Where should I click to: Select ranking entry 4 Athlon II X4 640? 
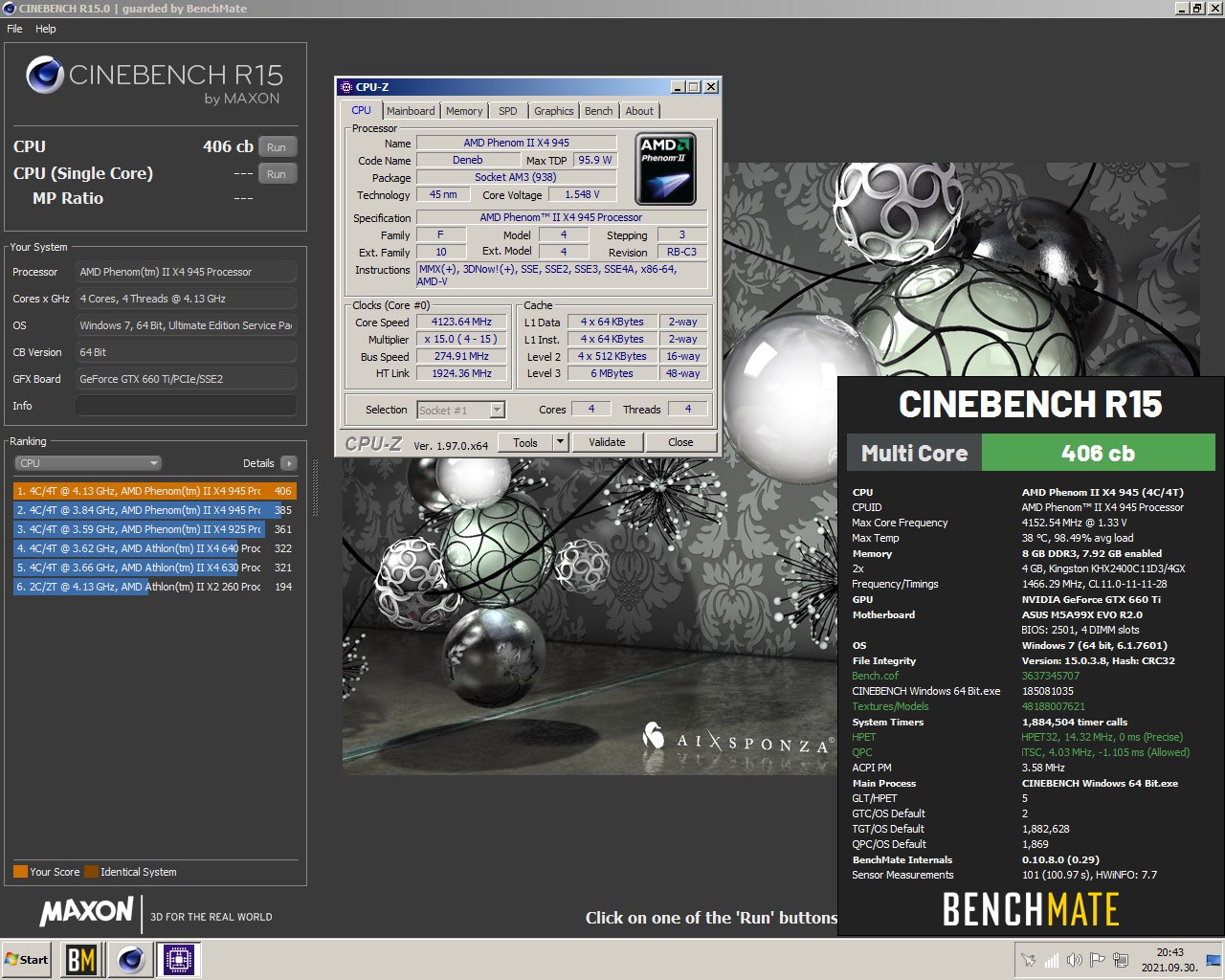tap(155, 548)
